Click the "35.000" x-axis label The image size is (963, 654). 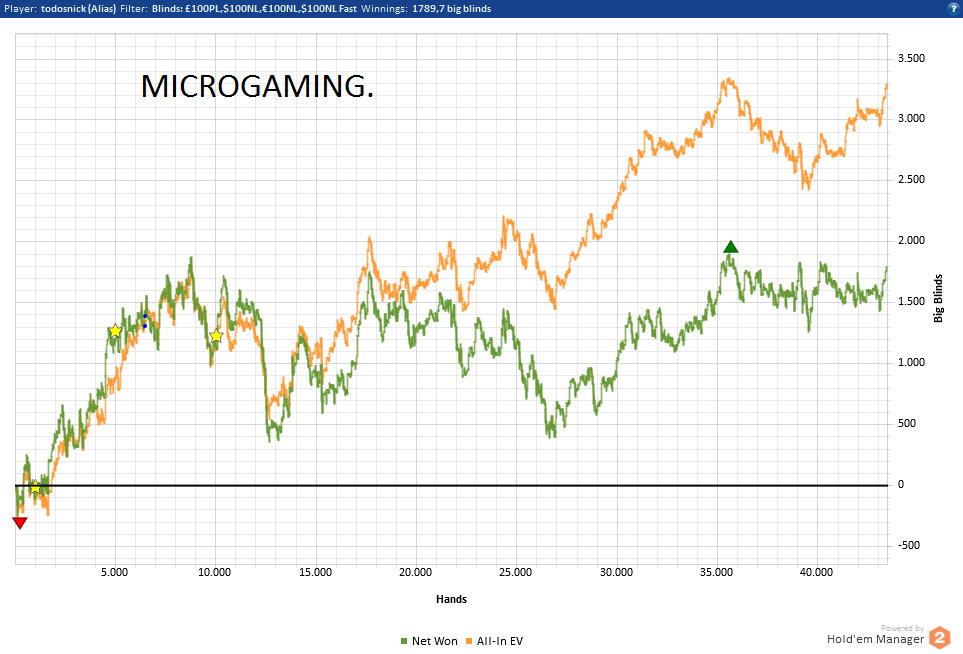717,572
